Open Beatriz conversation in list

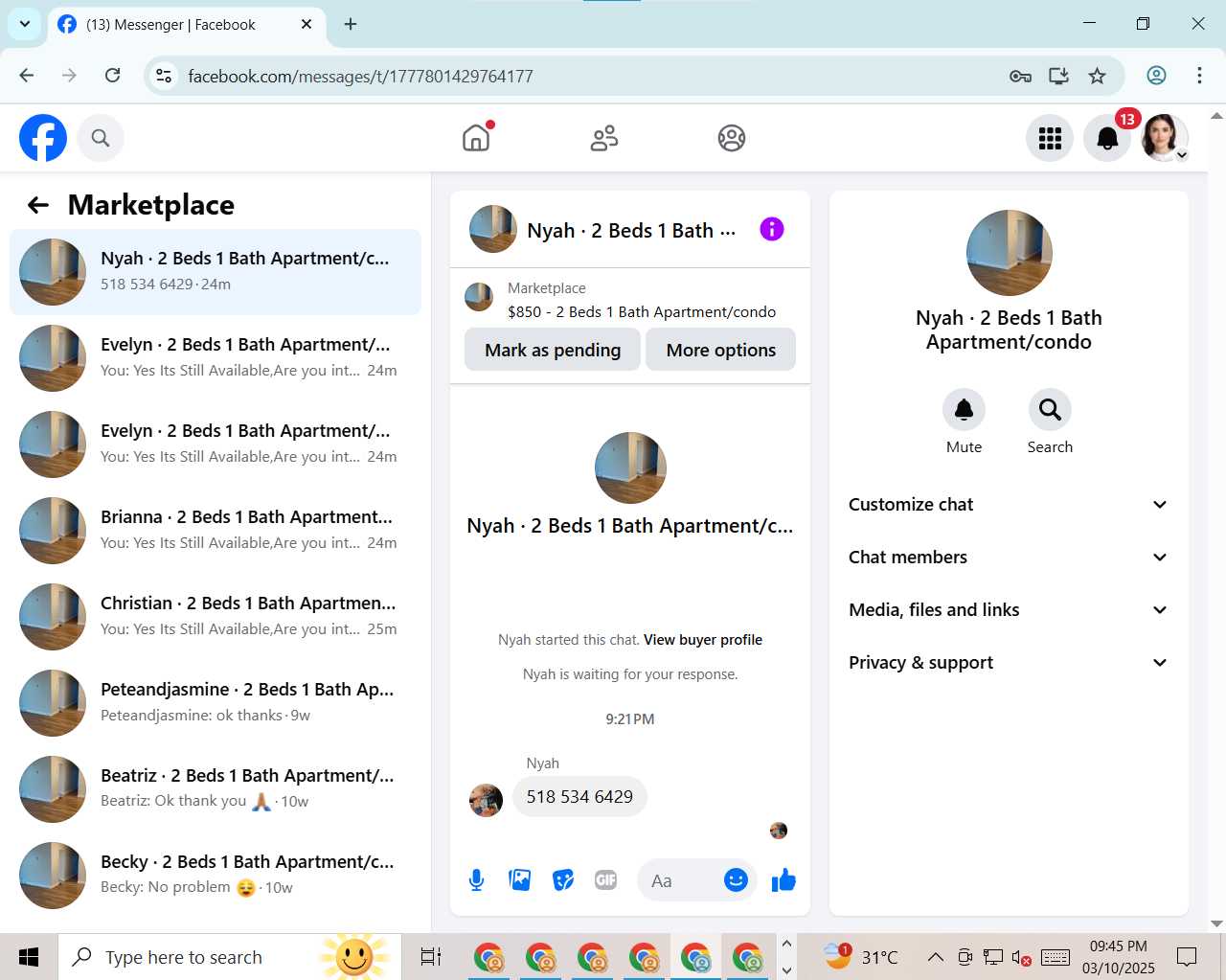pyautogui.click(x=216, y=788)
